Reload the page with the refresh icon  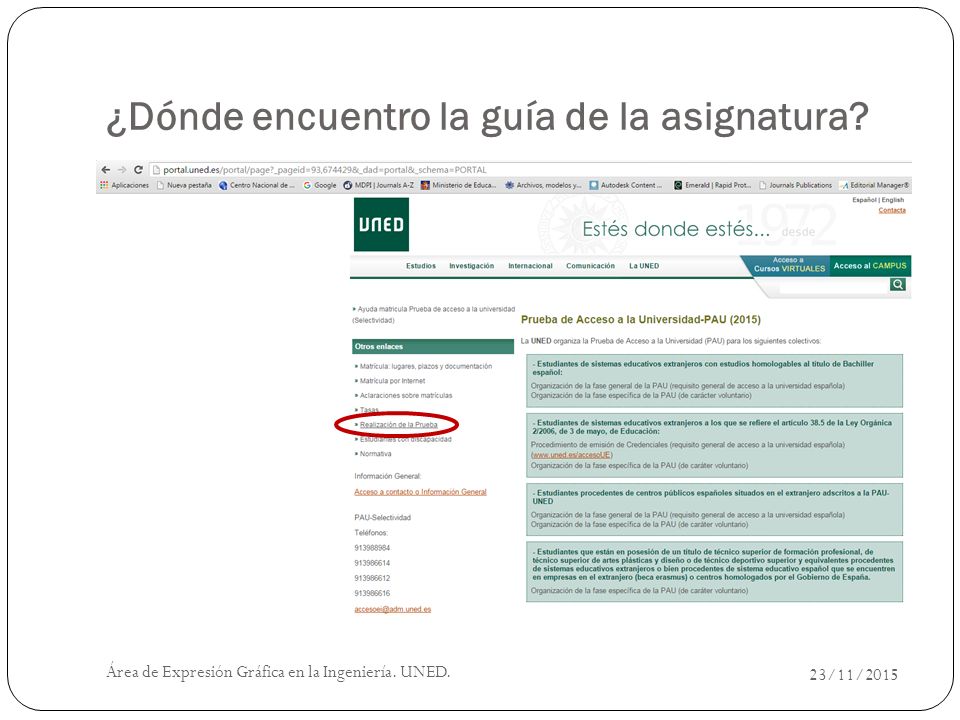pos(138,170)
